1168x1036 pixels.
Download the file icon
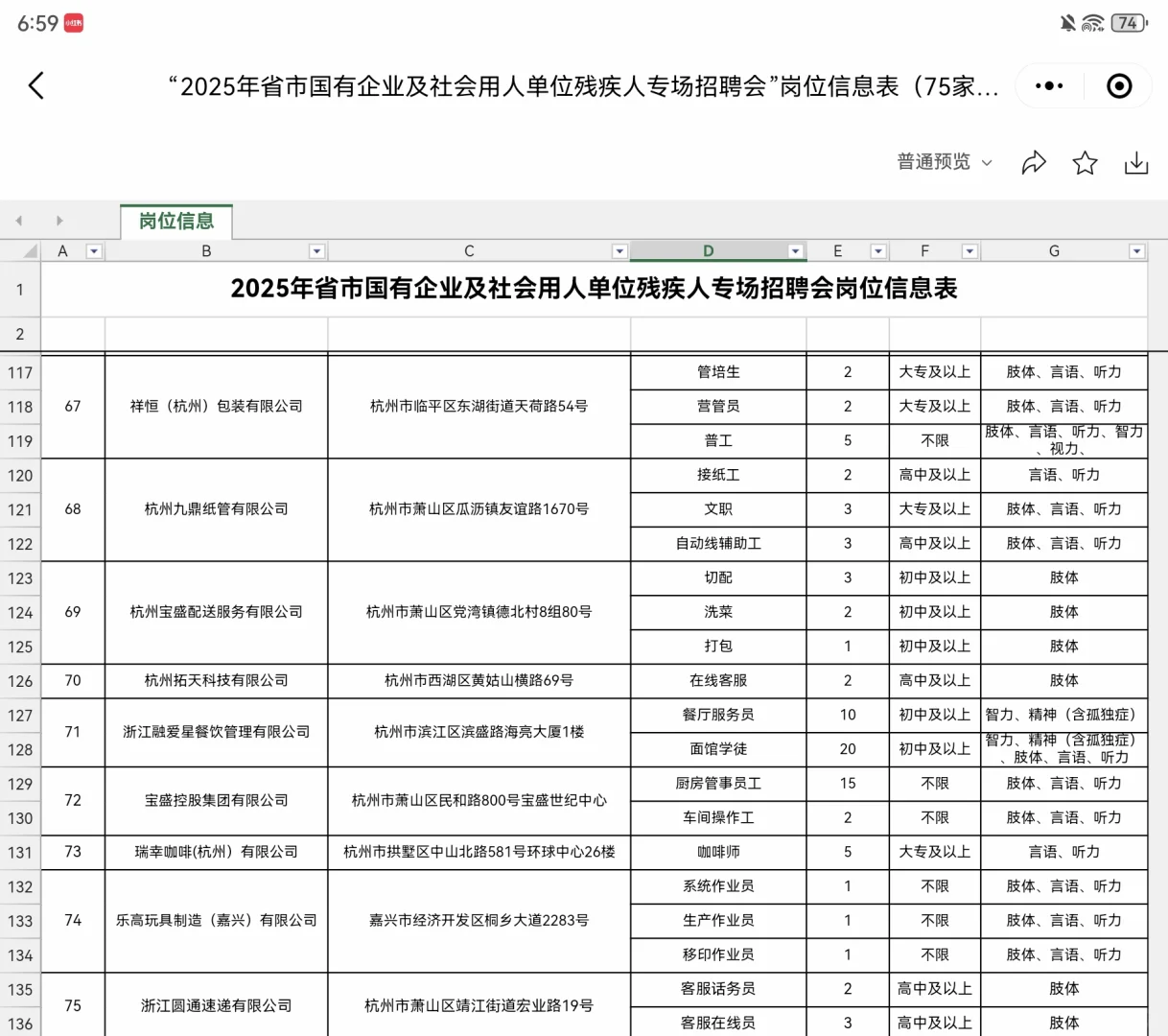coord(1136,162)
